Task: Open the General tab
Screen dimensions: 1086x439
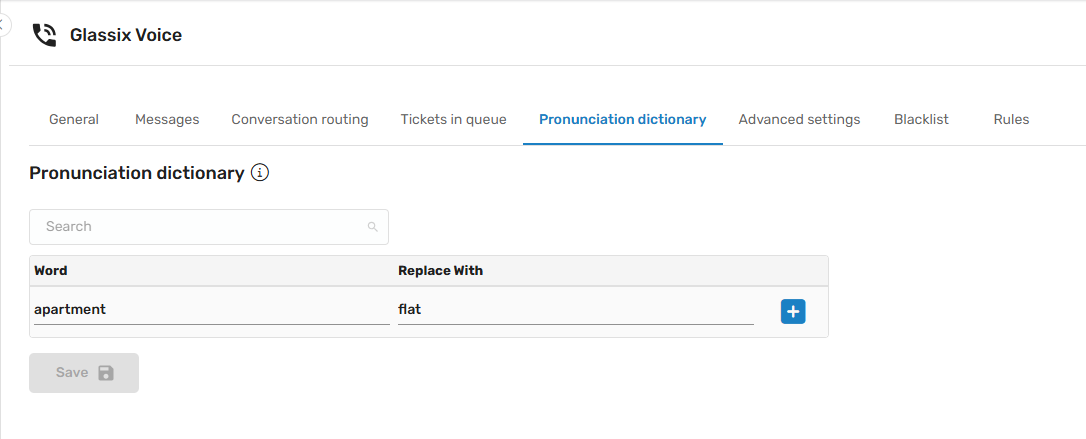Action: pos(74,120)
